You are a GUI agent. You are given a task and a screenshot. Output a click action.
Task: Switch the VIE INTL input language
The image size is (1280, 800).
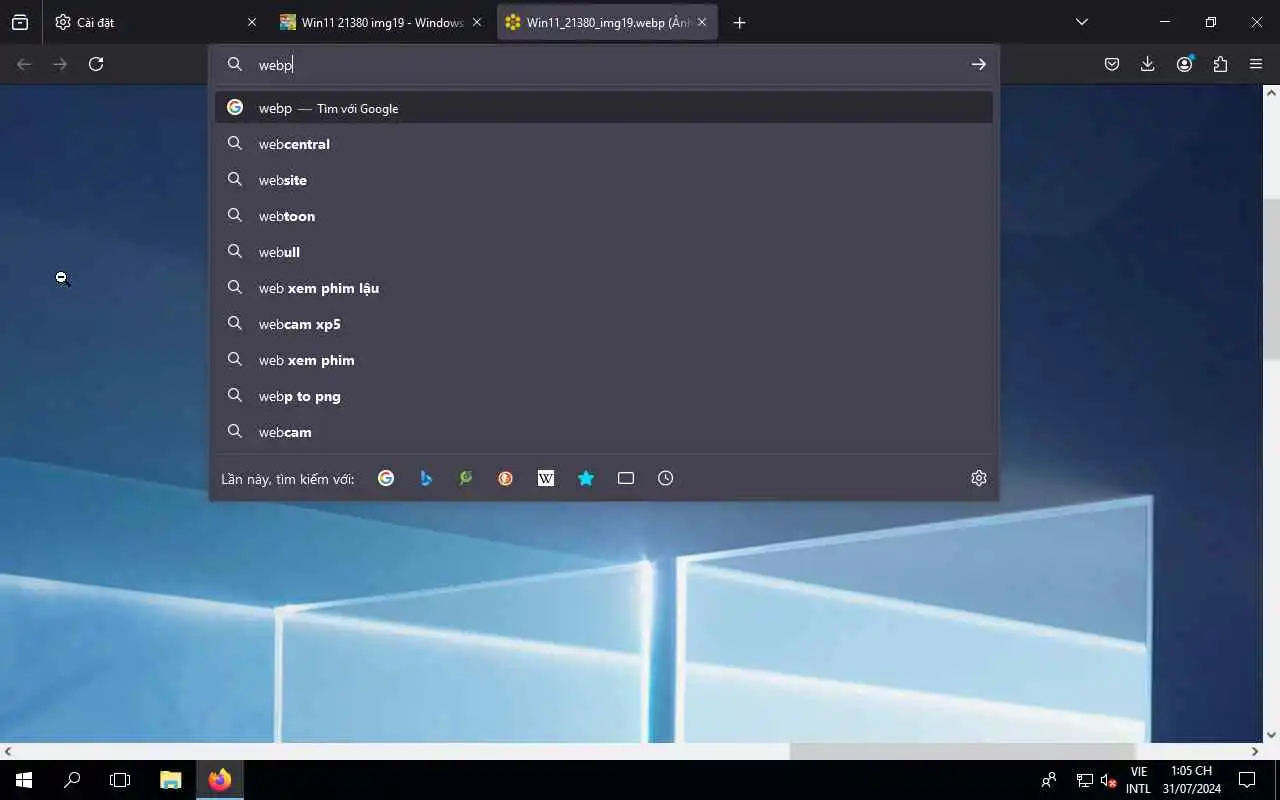point(1138,780)
